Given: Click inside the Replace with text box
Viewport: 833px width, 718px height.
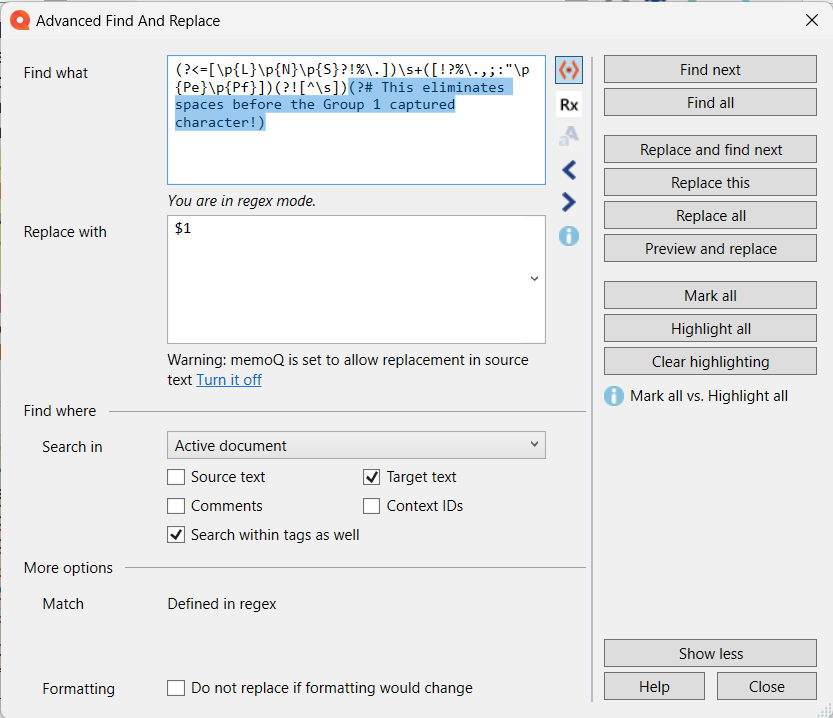Looking at the screenshot, I should [356, 279].
